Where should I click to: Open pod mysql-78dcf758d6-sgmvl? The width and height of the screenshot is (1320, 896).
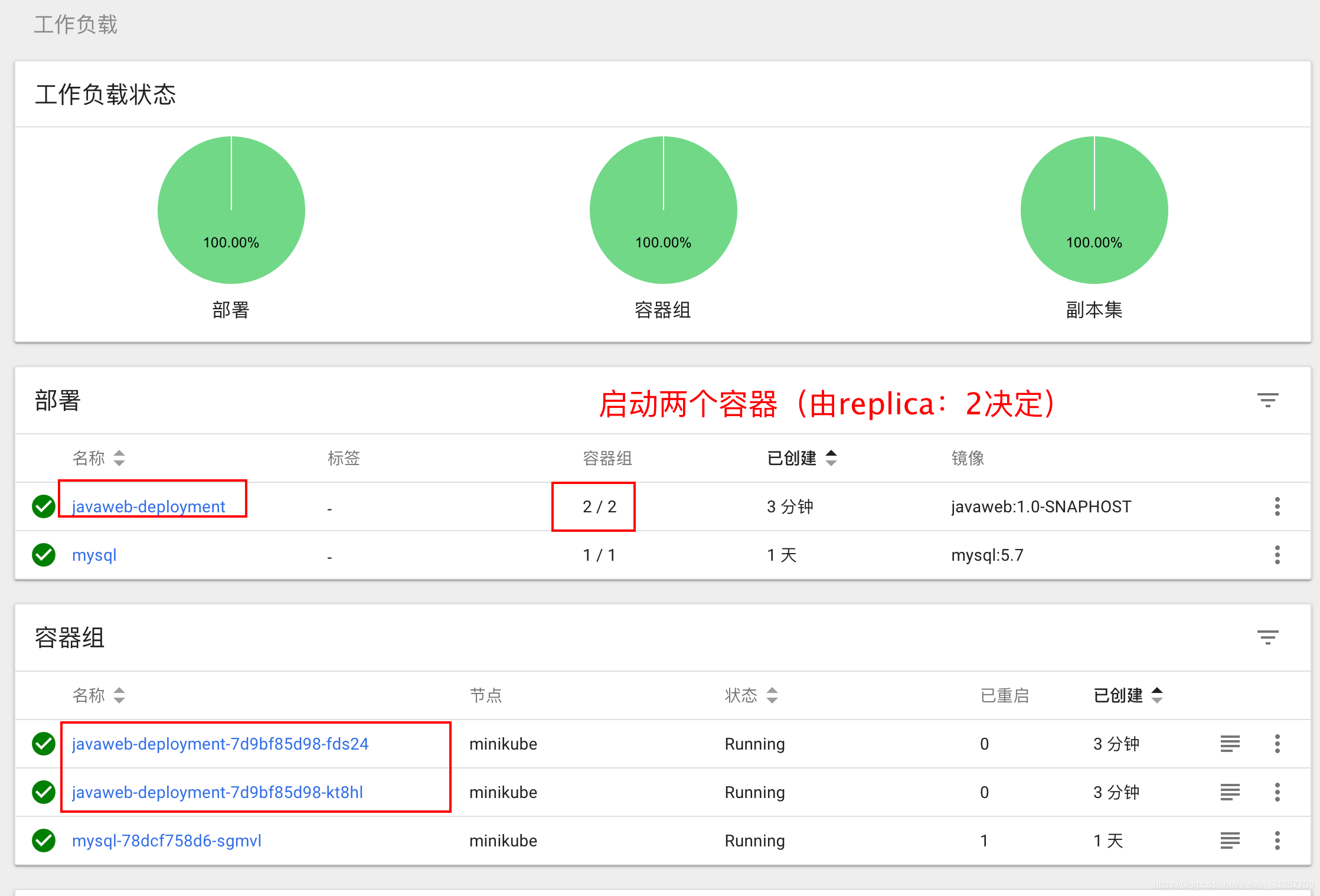click(x=166, y=841)
